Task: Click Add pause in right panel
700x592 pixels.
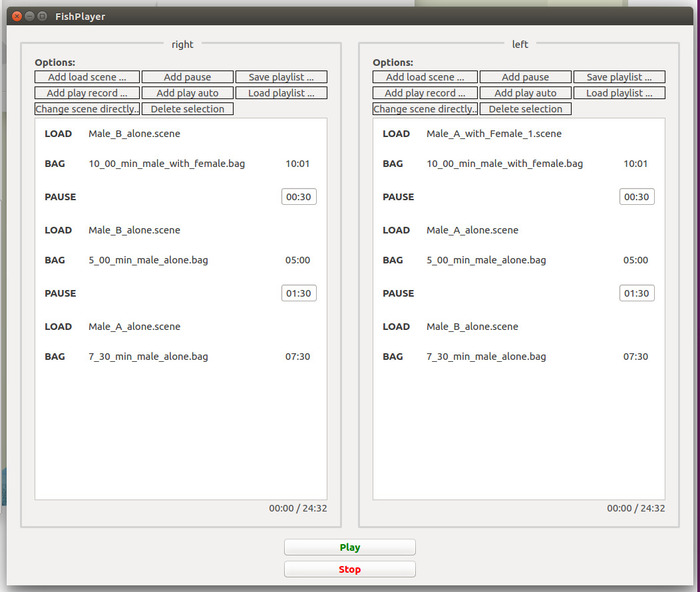Action: tap(188, 77)
